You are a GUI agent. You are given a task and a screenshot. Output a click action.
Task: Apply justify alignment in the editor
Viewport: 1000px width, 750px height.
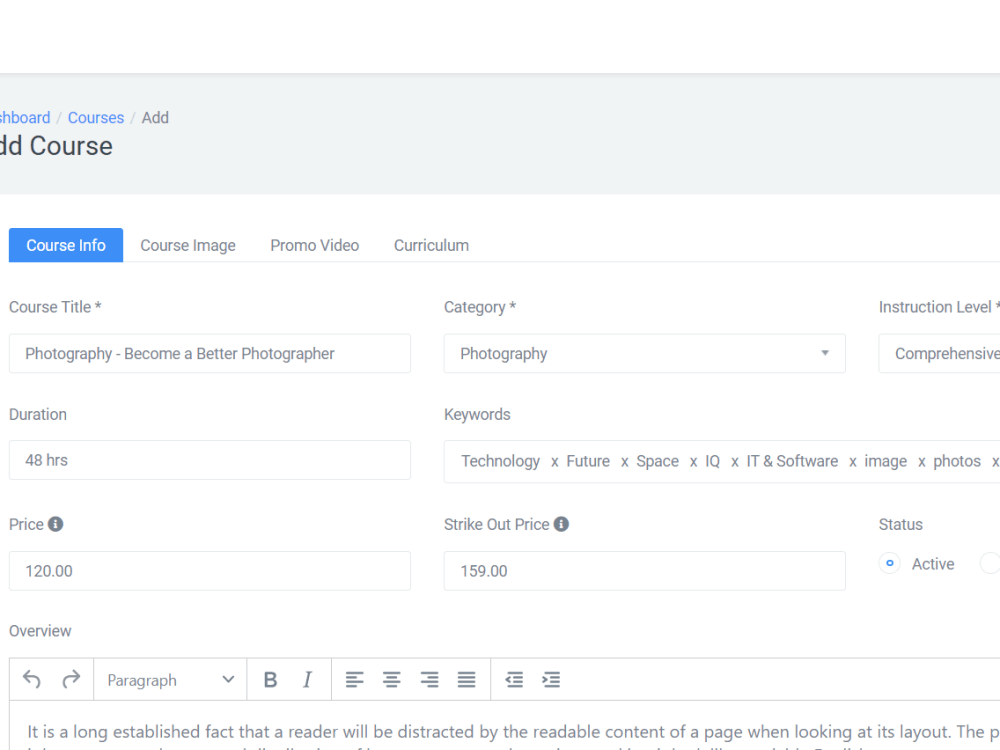point(466,679)
